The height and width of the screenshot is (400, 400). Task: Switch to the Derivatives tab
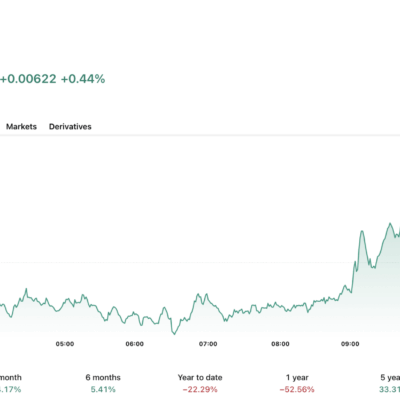pos(70,127)
